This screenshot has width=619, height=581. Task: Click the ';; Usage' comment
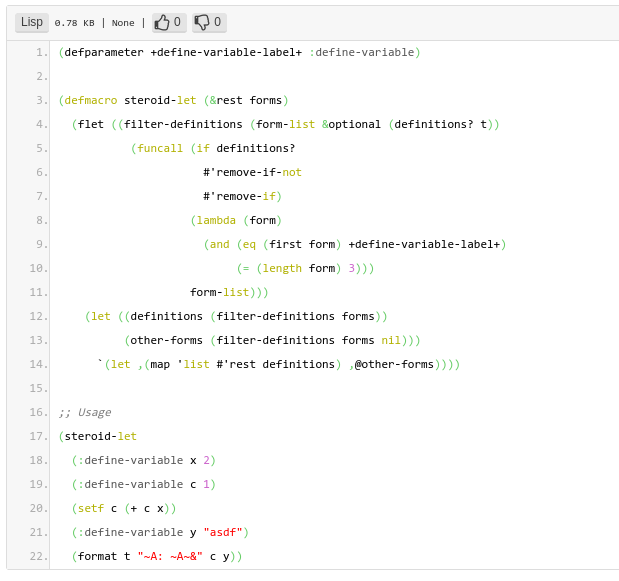pos(84,412)
